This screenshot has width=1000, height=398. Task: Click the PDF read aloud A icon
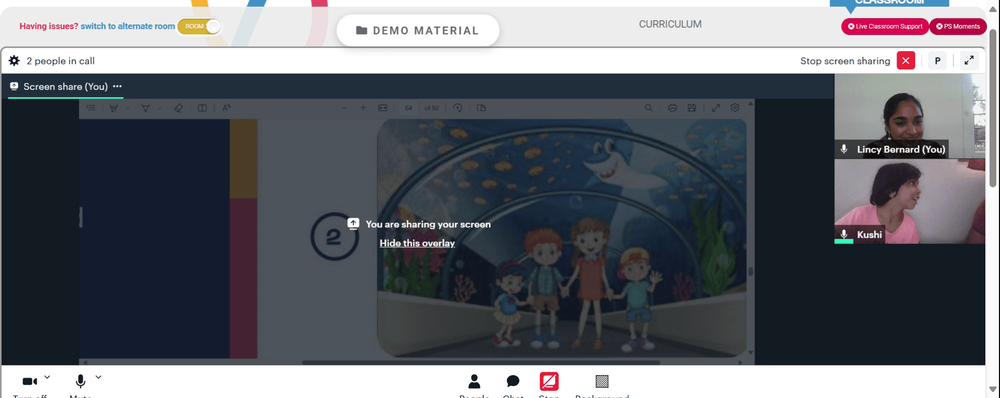point(226,108)
